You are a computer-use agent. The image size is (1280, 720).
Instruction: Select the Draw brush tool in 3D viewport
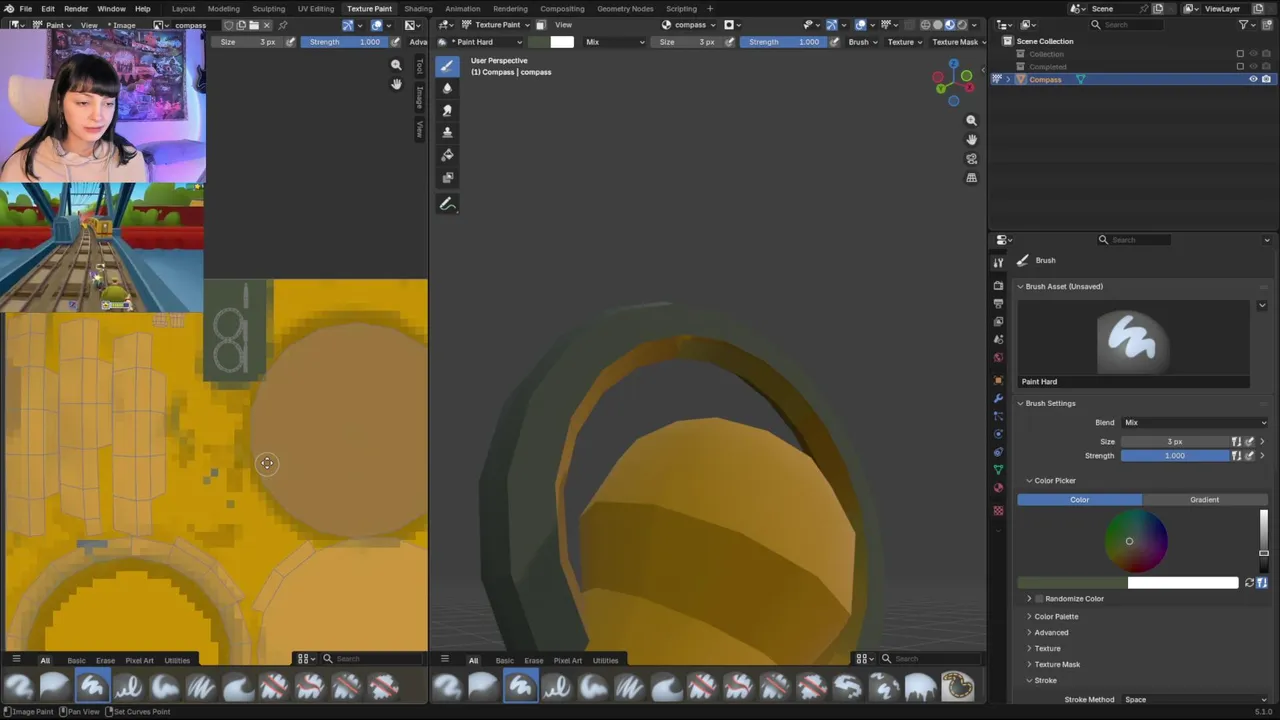pos(447,66)
